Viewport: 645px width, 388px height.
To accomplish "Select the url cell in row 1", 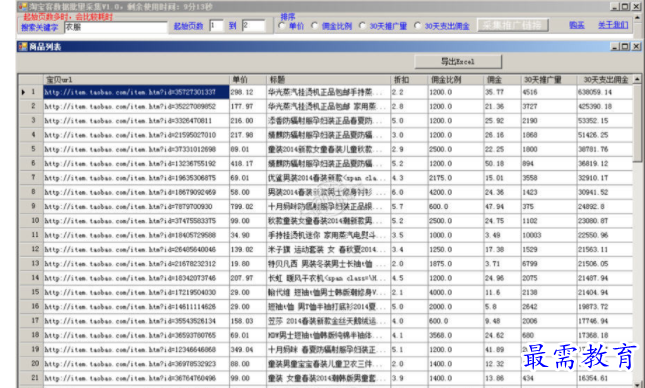I will [136, 92].
